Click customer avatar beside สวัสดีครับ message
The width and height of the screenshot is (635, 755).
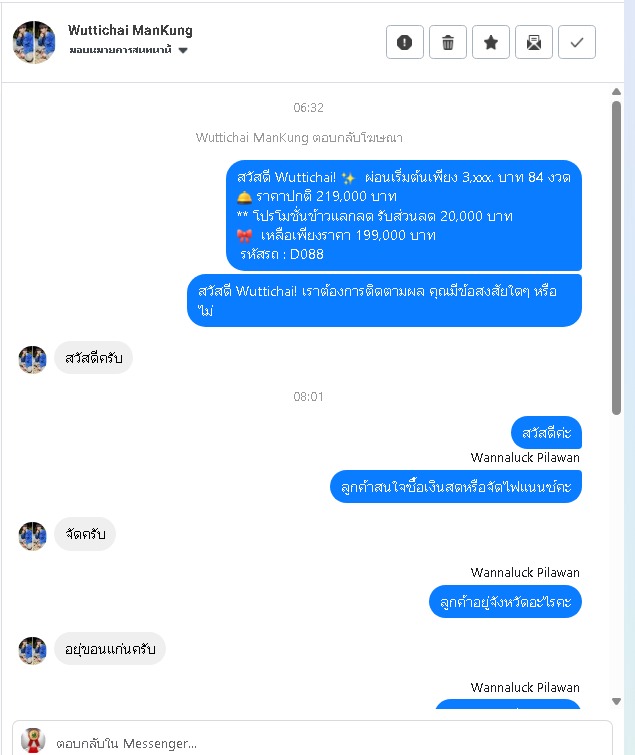pos(33,359)
